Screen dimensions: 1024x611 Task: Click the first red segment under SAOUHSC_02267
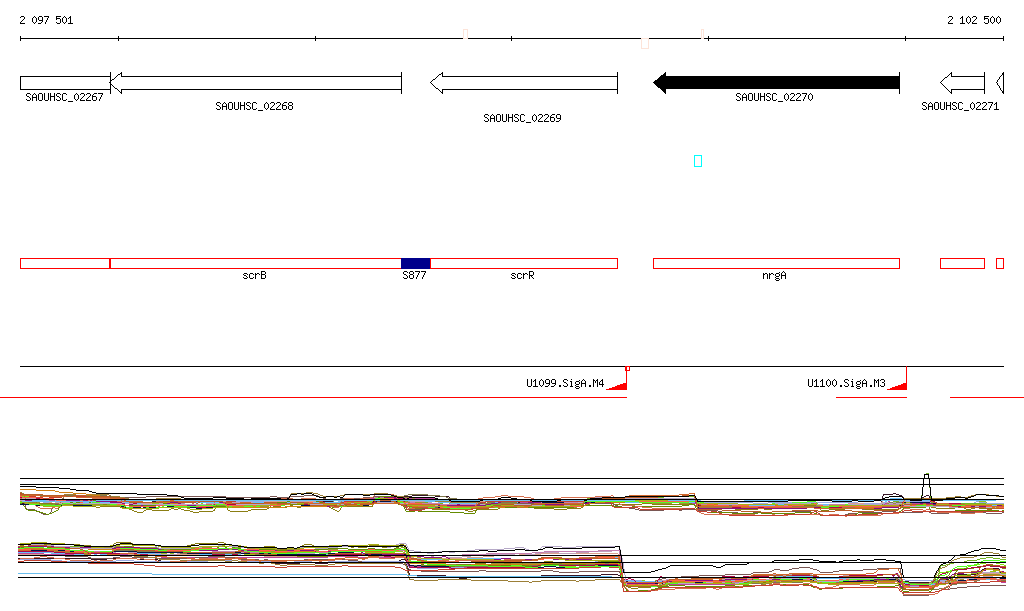point(65,264)
